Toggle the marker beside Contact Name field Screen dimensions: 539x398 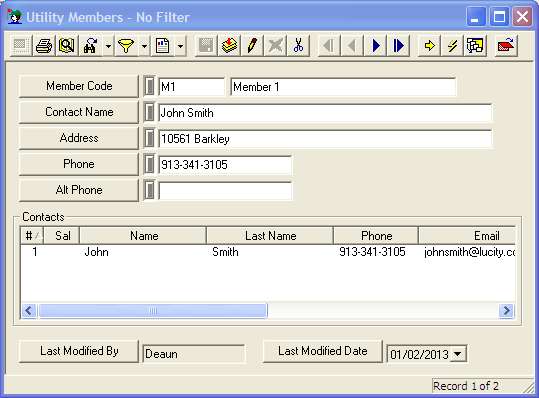coord(150,112)
